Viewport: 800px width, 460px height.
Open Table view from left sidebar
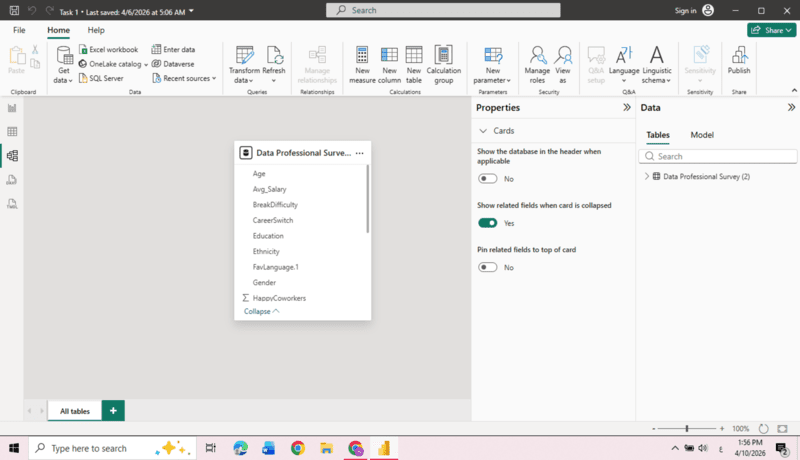tap(13, 131)
